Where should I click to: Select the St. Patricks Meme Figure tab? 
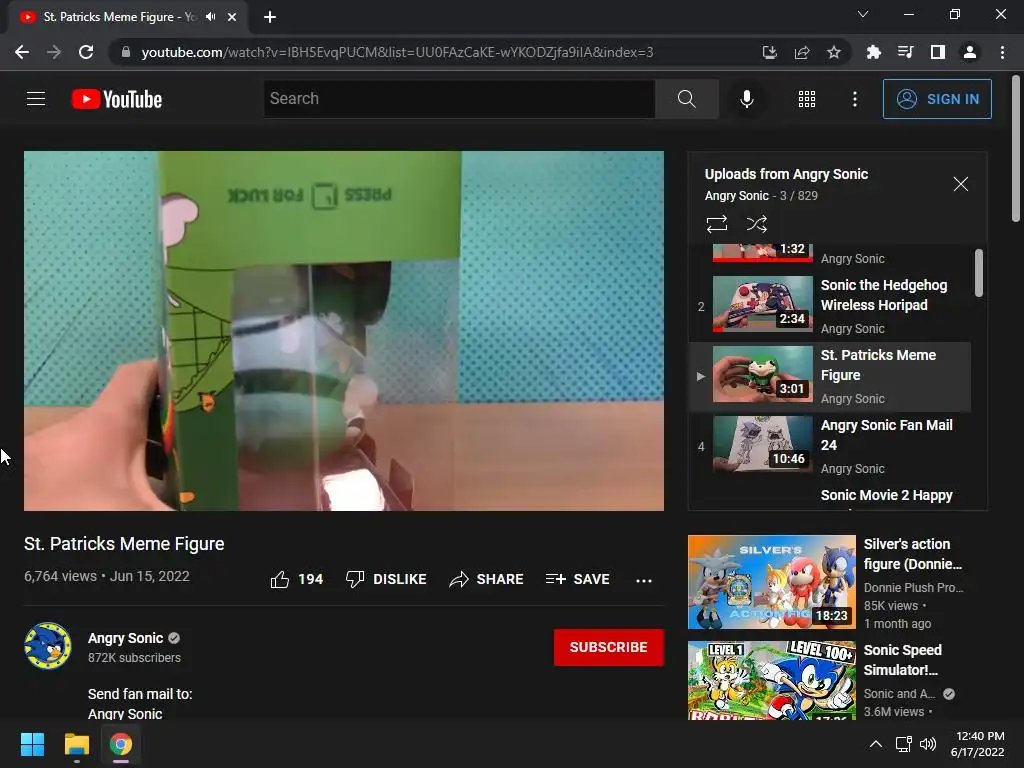click(x=128, y=17)
